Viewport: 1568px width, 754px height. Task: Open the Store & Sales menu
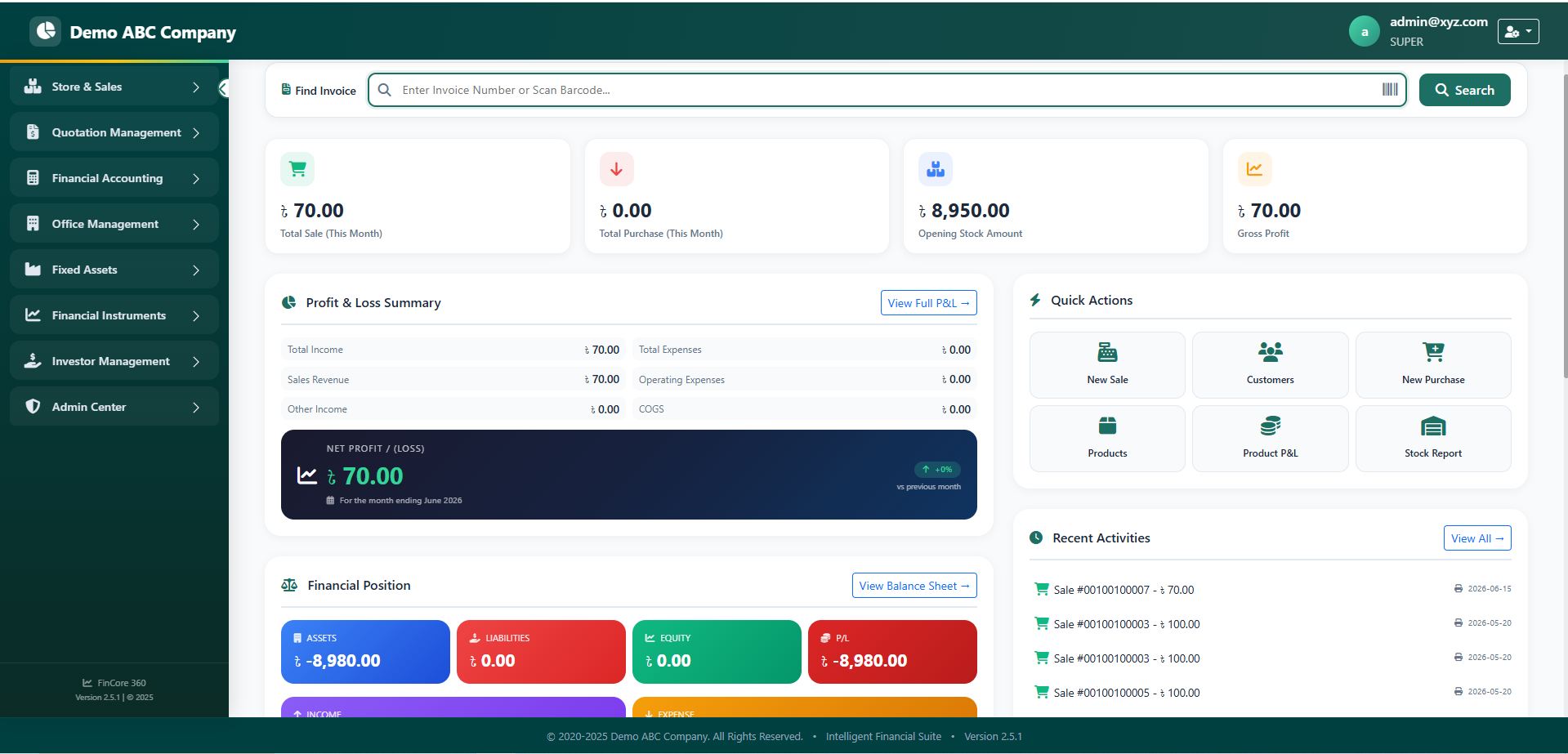(x=114, y=87)
